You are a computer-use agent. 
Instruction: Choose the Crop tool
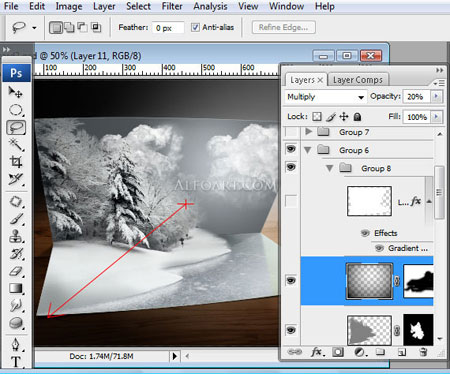tap(15, 162)
